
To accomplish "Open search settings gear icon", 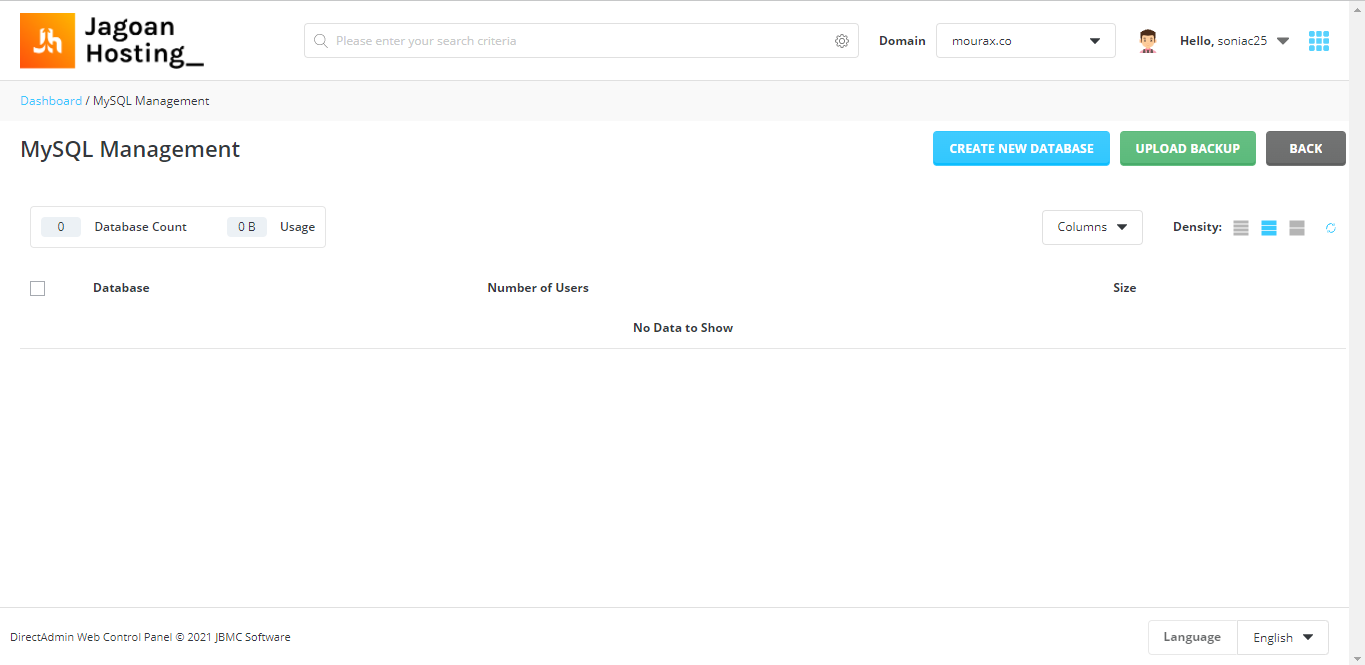I will tap(842, 41).
